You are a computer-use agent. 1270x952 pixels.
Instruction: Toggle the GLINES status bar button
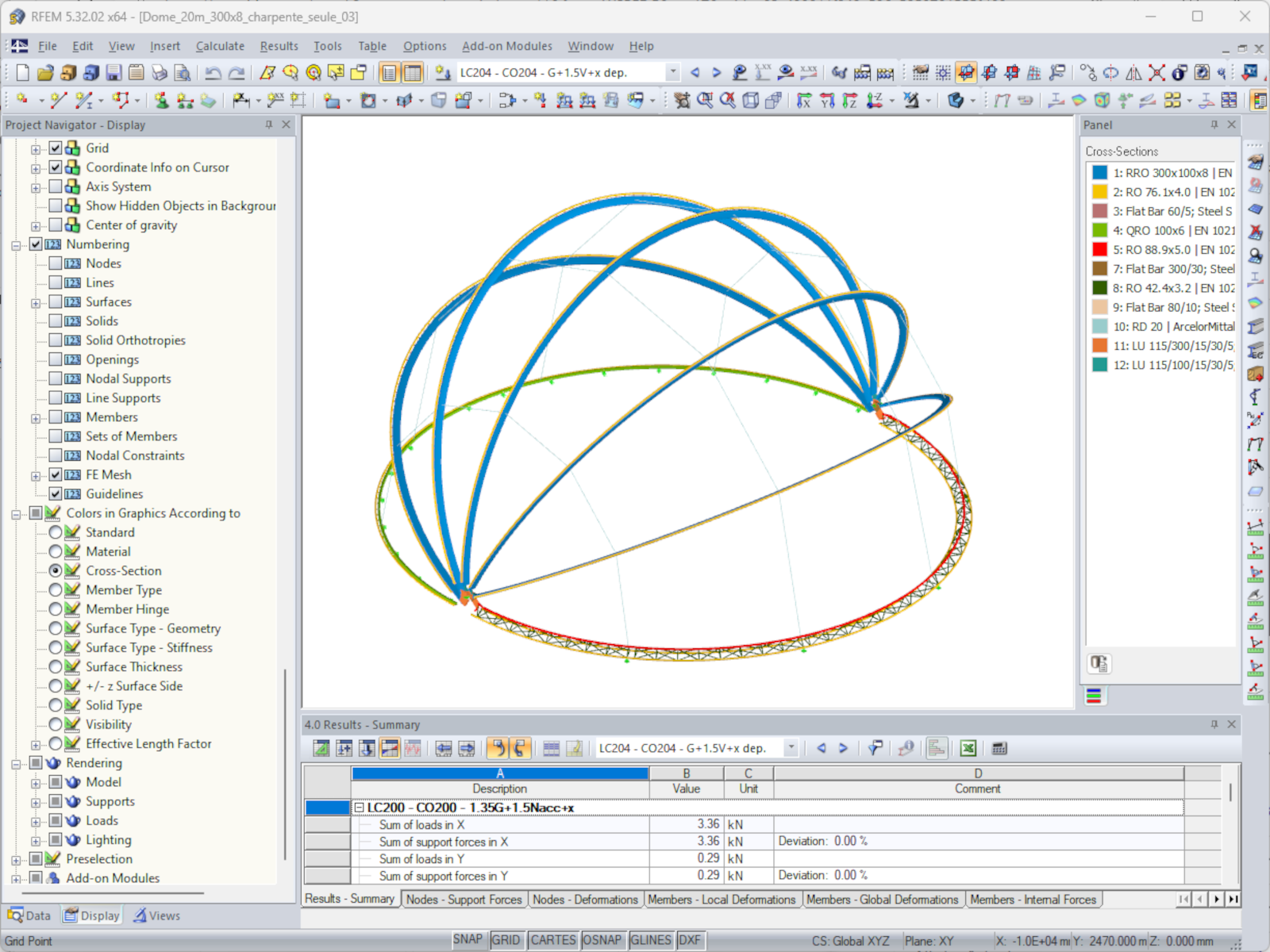tap(651, 940)
